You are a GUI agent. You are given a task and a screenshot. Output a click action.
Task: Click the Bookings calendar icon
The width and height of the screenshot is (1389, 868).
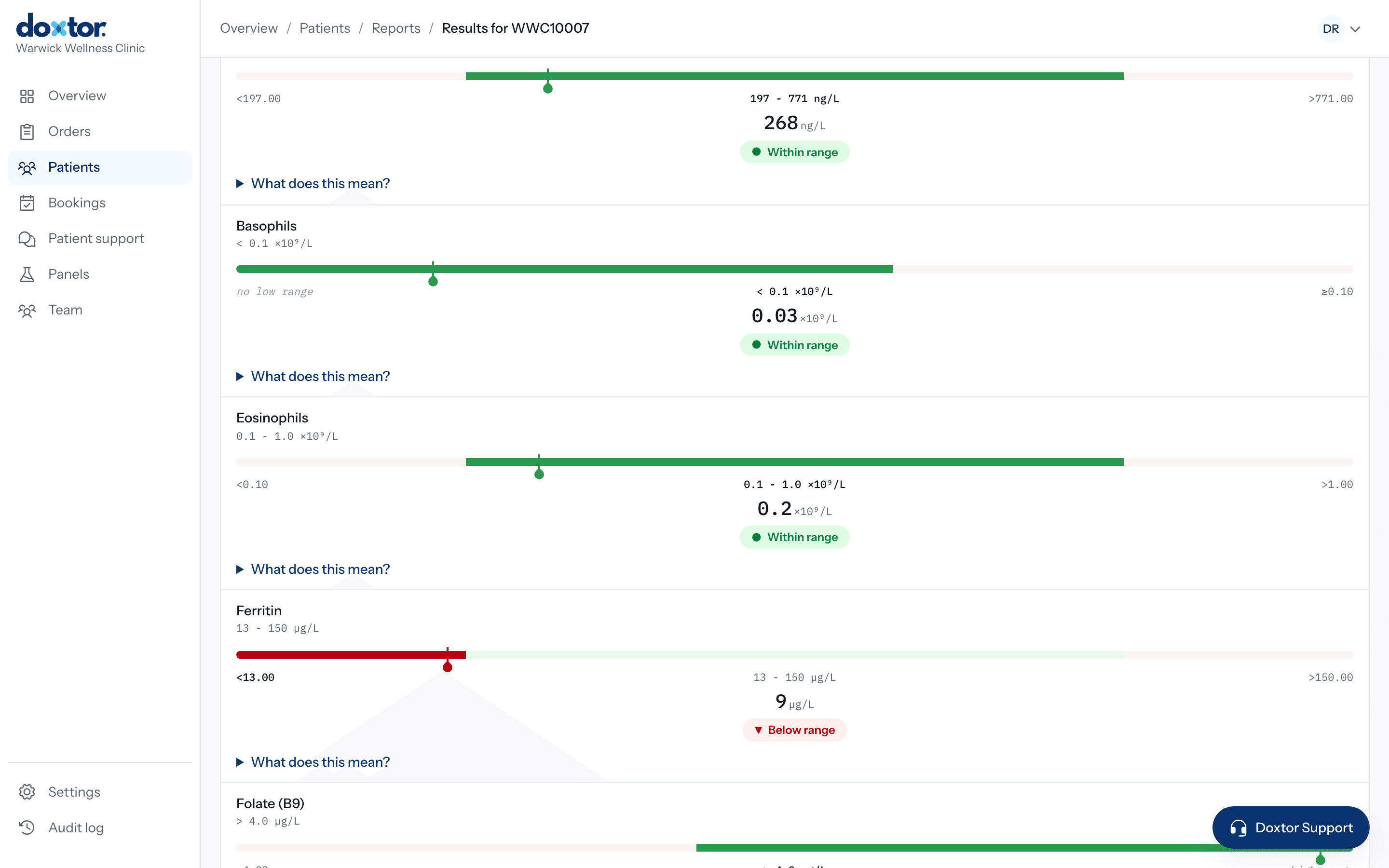click(x=27, y=203)
